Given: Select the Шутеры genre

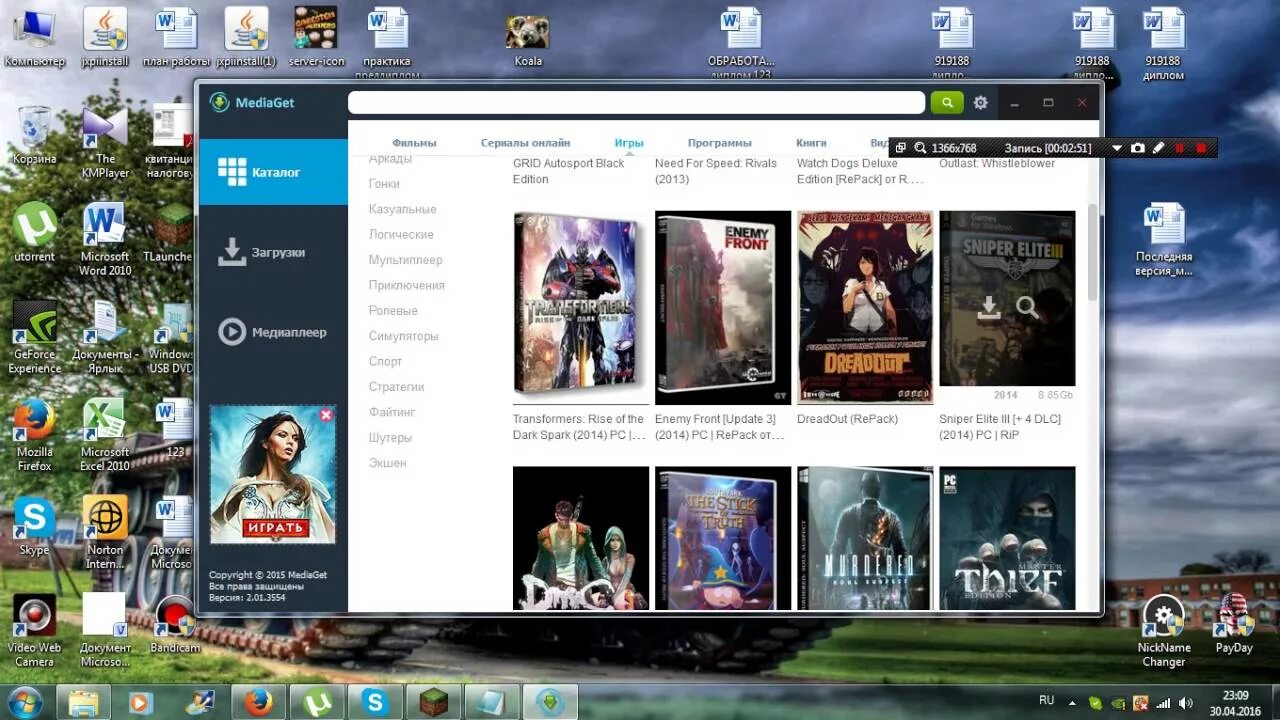Looking at the screenshot, I should click(390, 437).
